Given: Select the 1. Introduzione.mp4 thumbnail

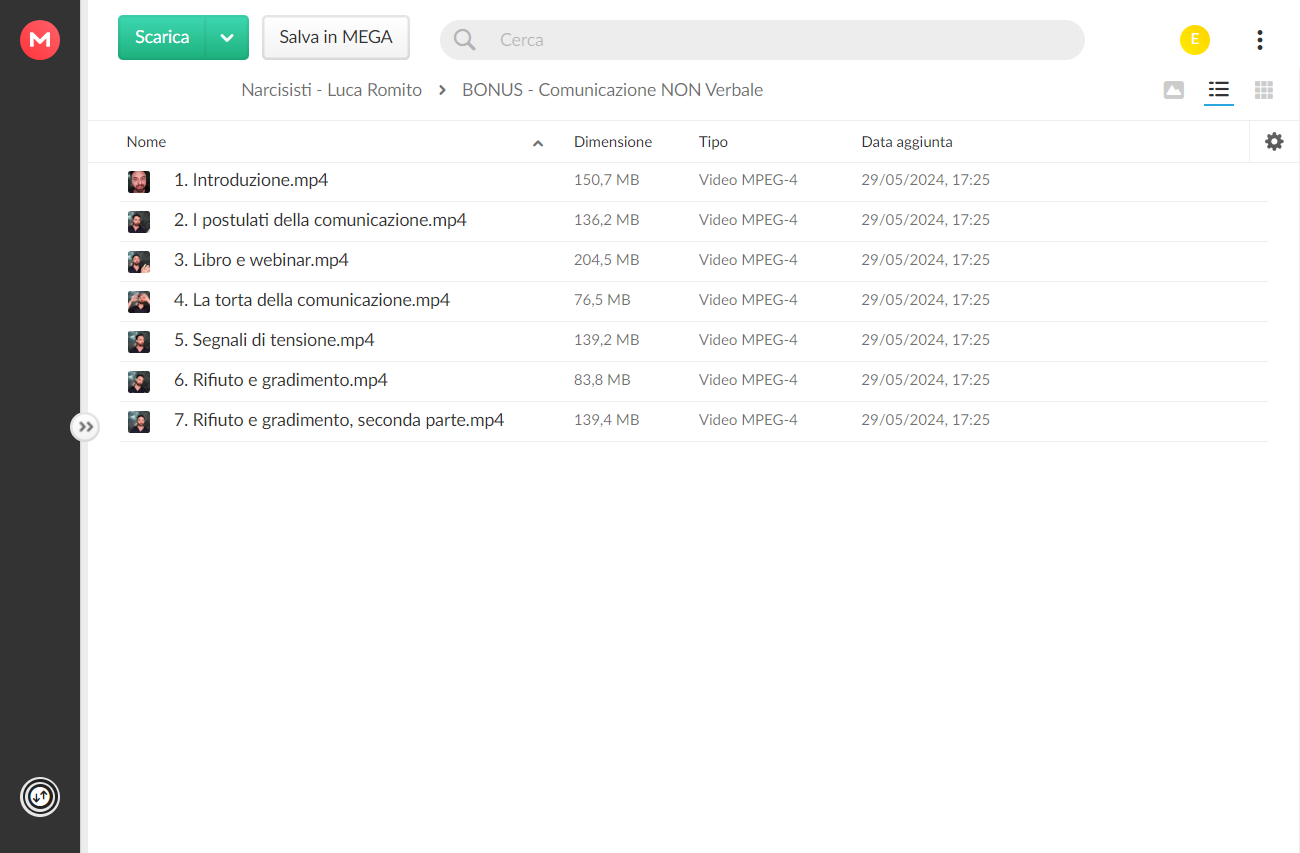Looking at the screenshot, I should (139, 181).
